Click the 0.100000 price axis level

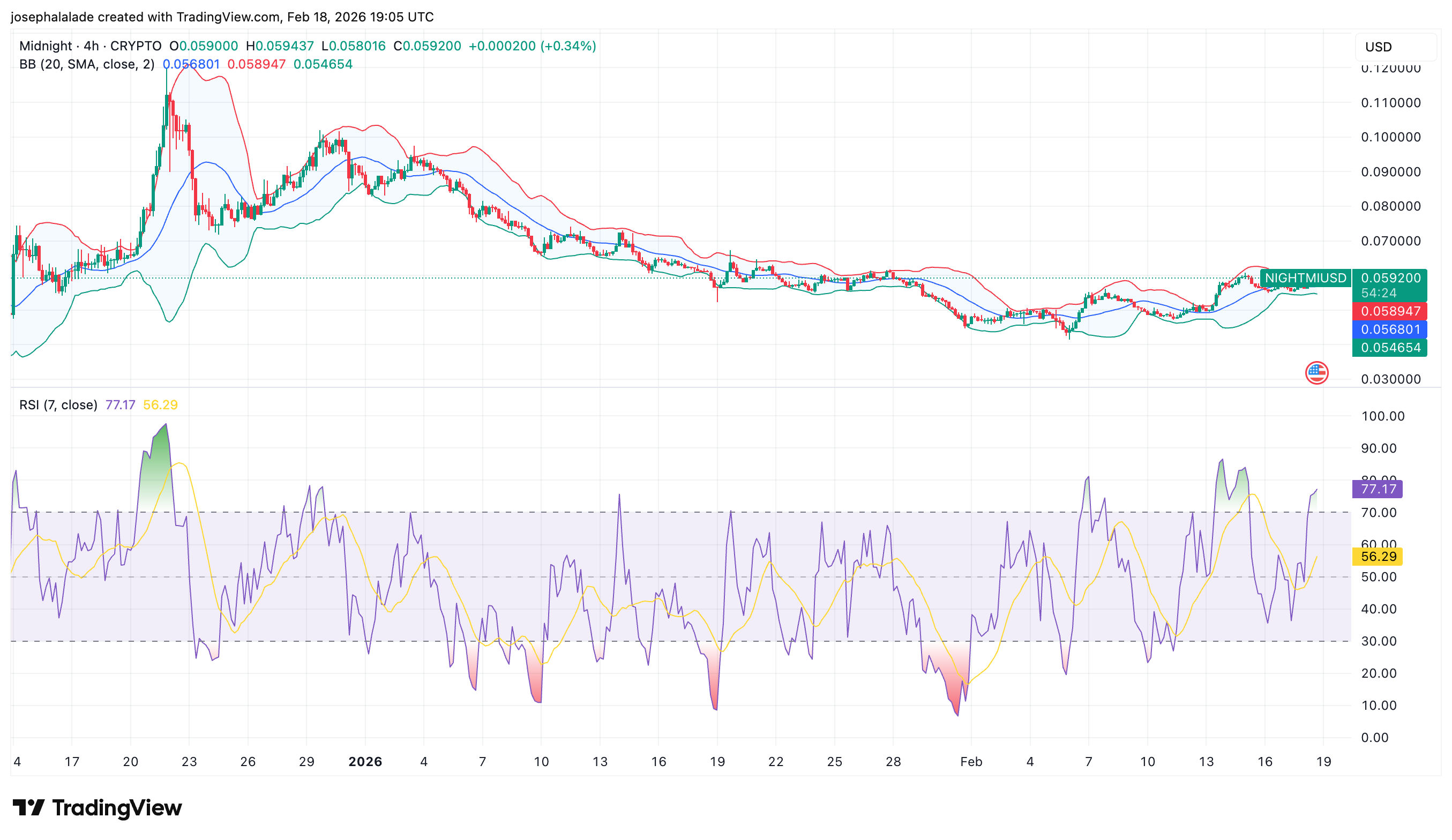coord(1390,137)
